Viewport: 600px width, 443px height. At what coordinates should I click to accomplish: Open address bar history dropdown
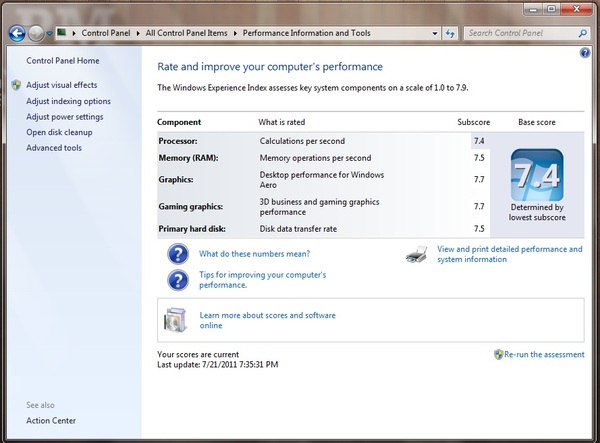tap(435, 34)
